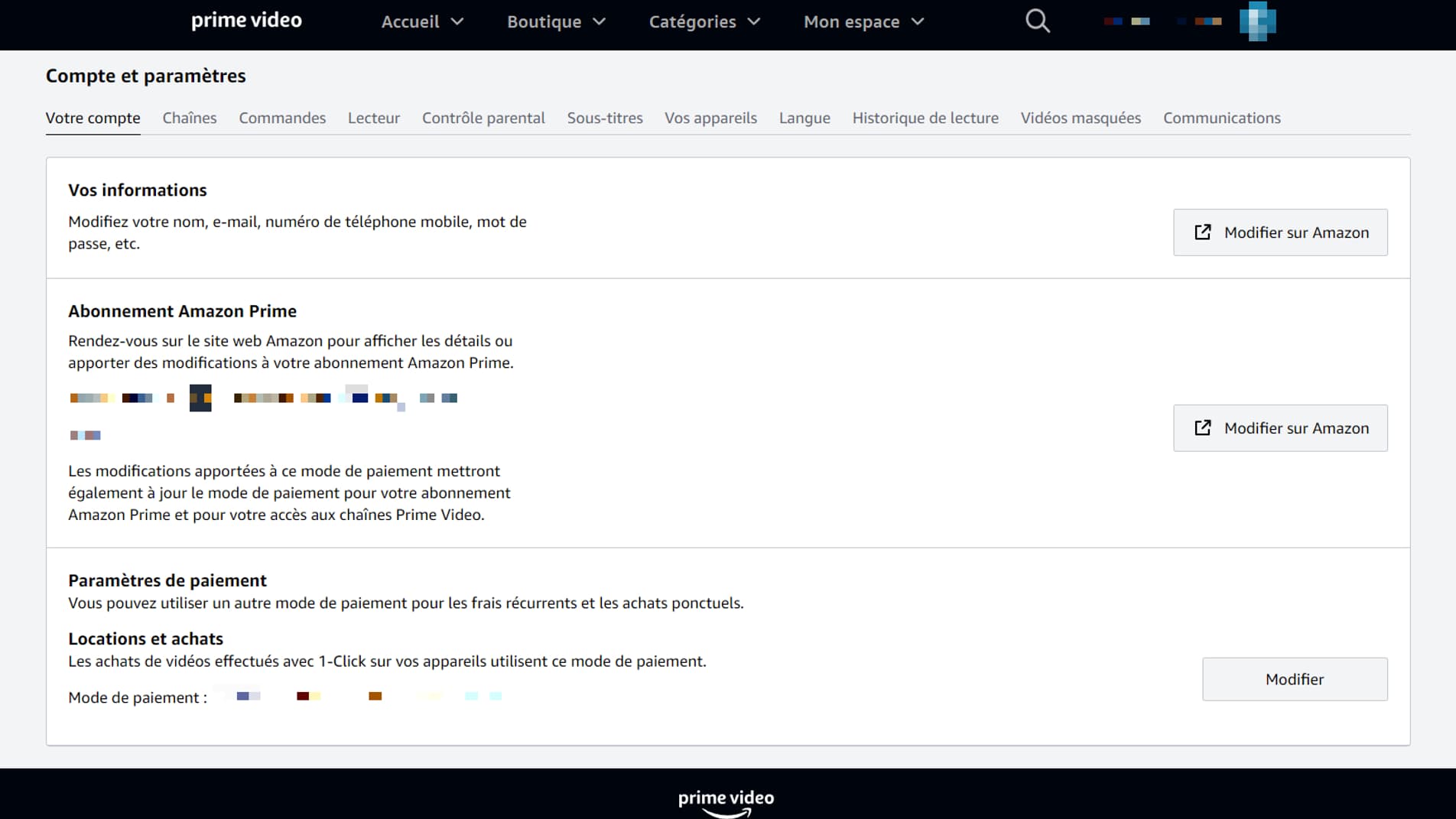Expand the Mon espace dropdown menu

[864, 21]
